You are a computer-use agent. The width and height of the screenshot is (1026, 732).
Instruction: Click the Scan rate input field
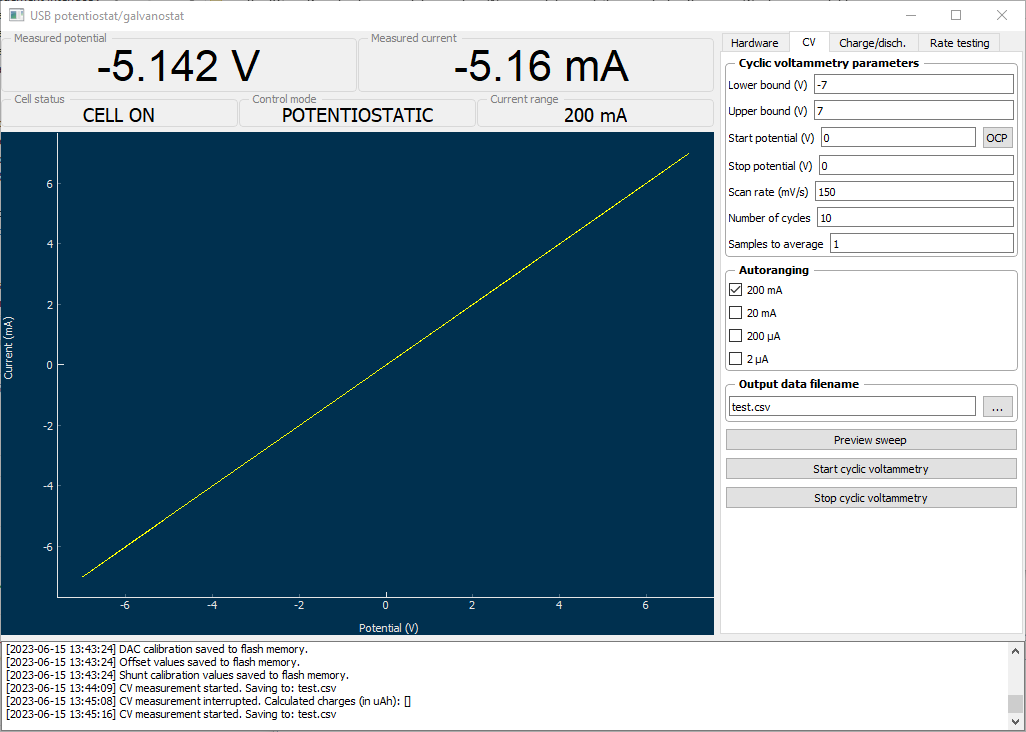coord(913,190)
